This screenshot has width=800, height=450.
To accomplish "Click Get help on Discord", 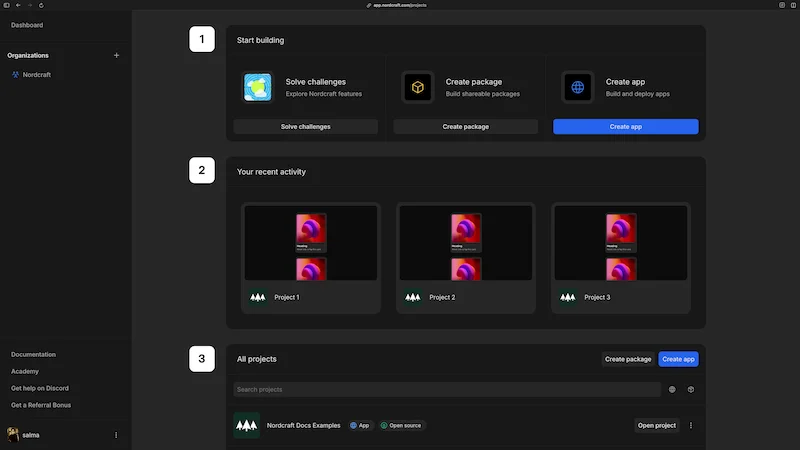I will (40, 388).
